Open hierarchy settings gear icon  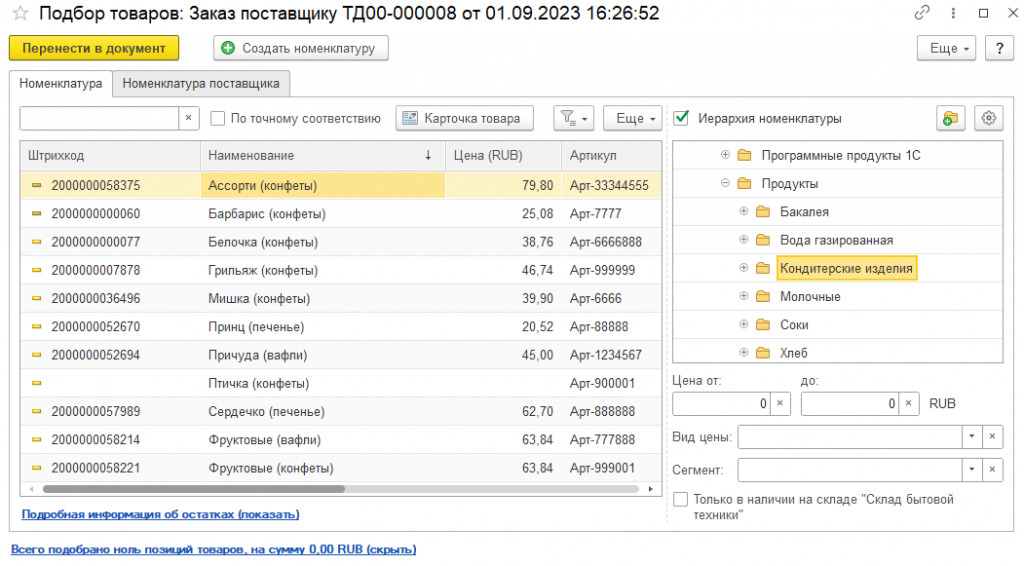click(989, 118)
